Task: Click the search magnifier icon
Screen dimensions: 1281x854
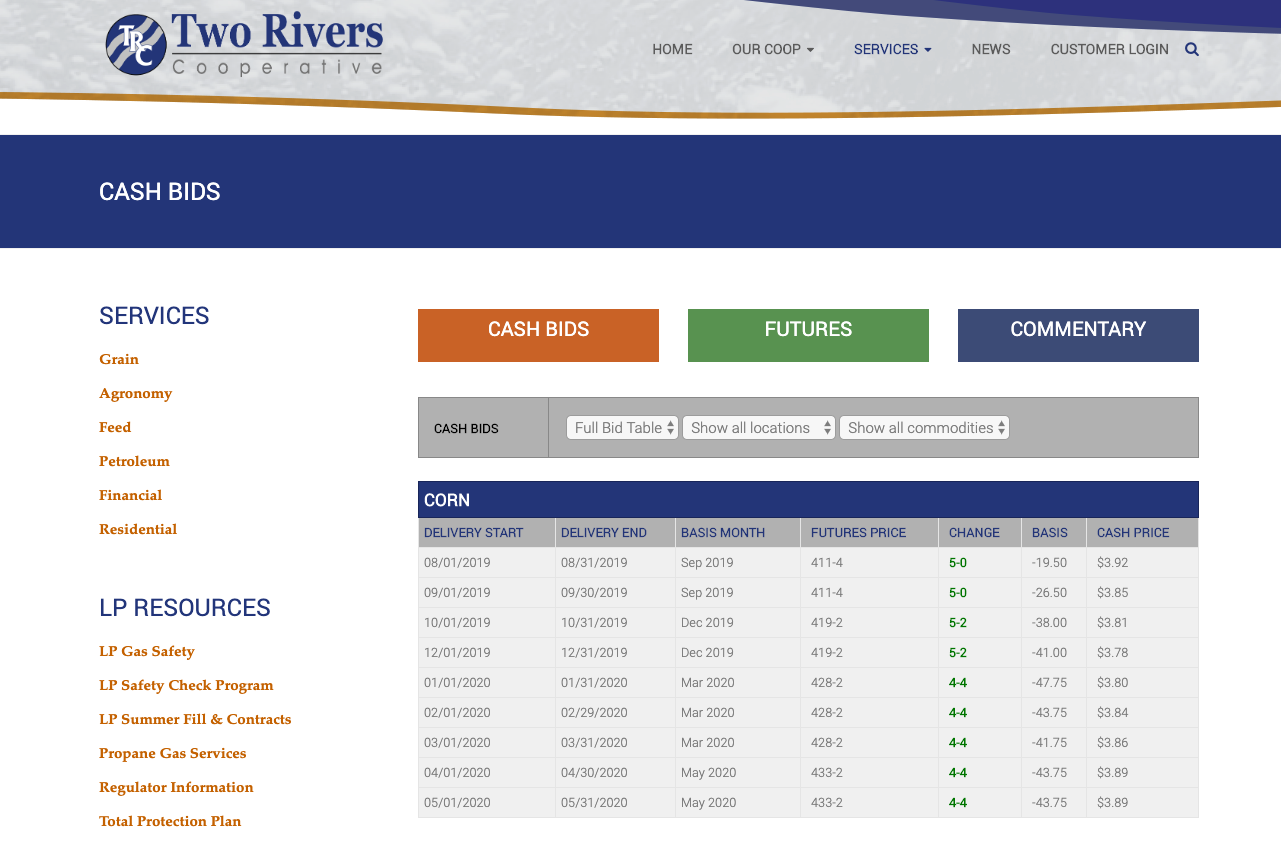Action: [1192, 49]
